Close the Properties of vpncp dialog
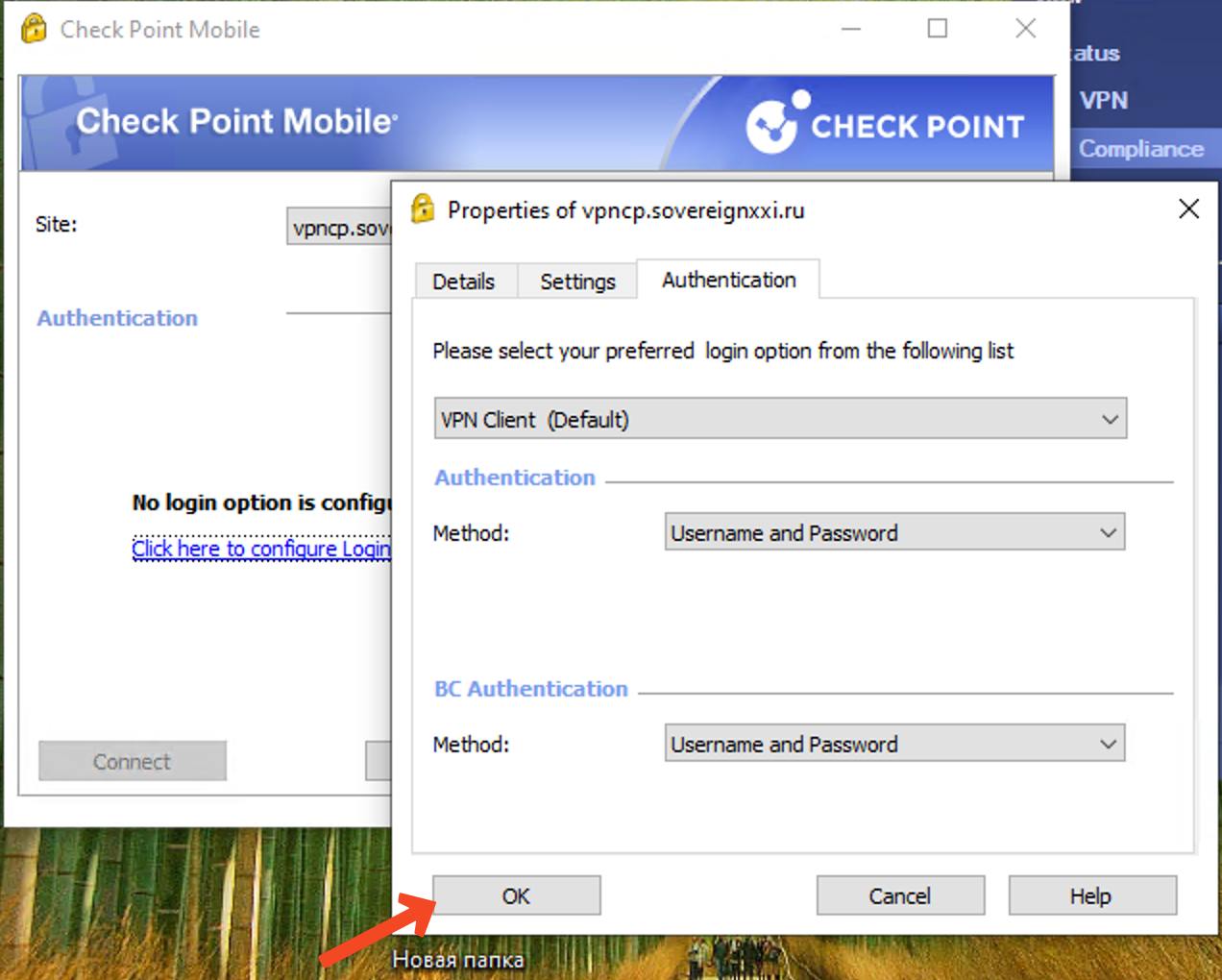Image resolution: width=1222 pixels, height=980 pixels. (1188, 209)
